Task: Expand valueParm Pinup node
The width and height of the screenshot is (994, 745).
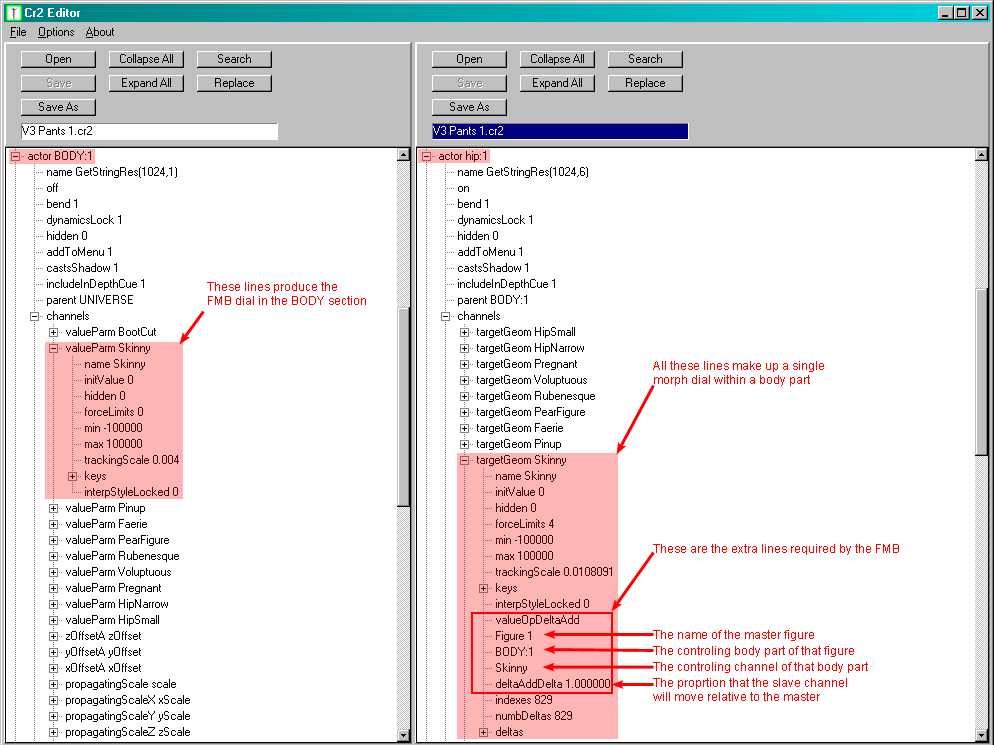Action: [x=53, y=508]
